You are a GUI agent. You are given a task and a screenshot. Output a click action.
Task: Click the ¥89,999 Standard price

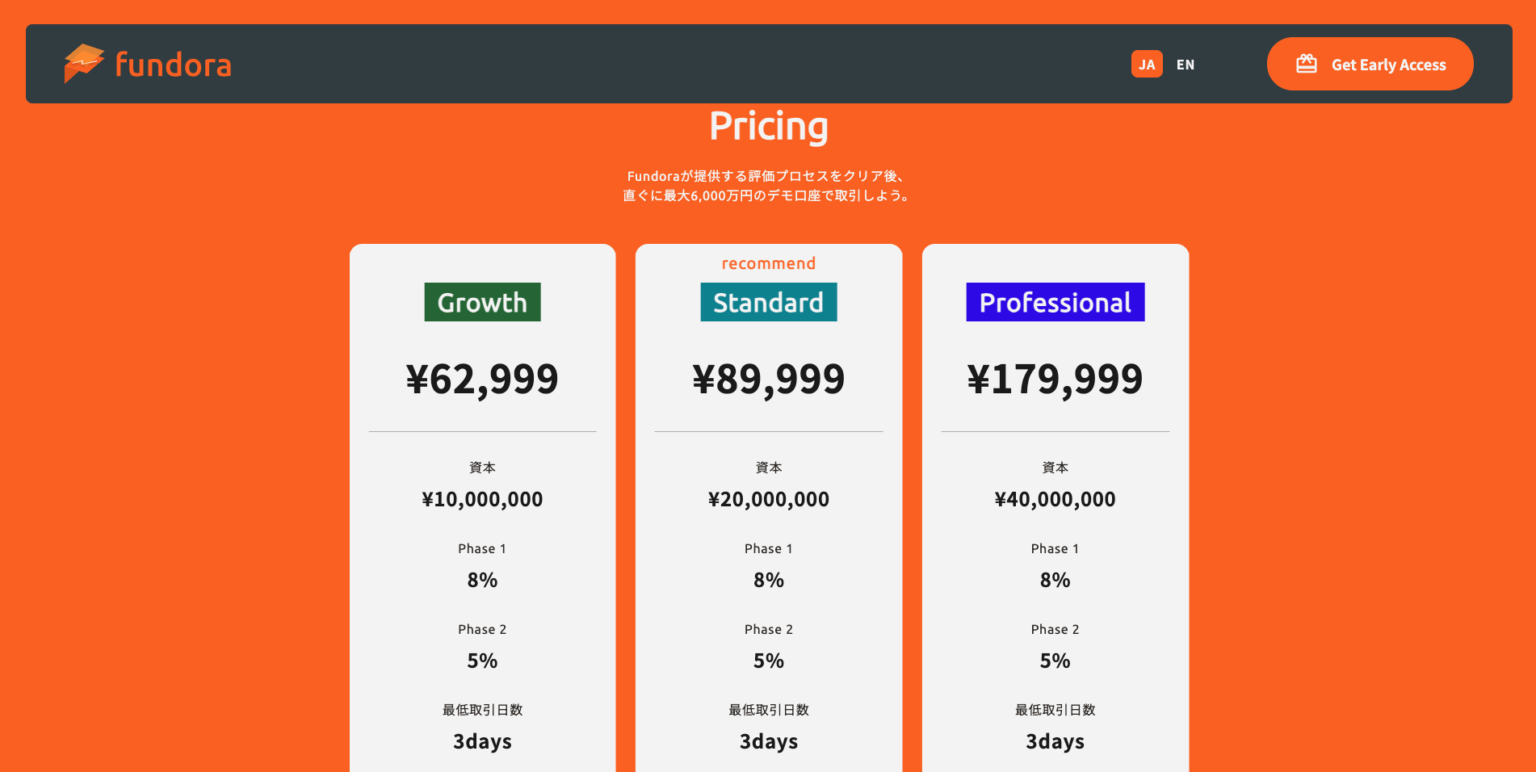[768, 379]
